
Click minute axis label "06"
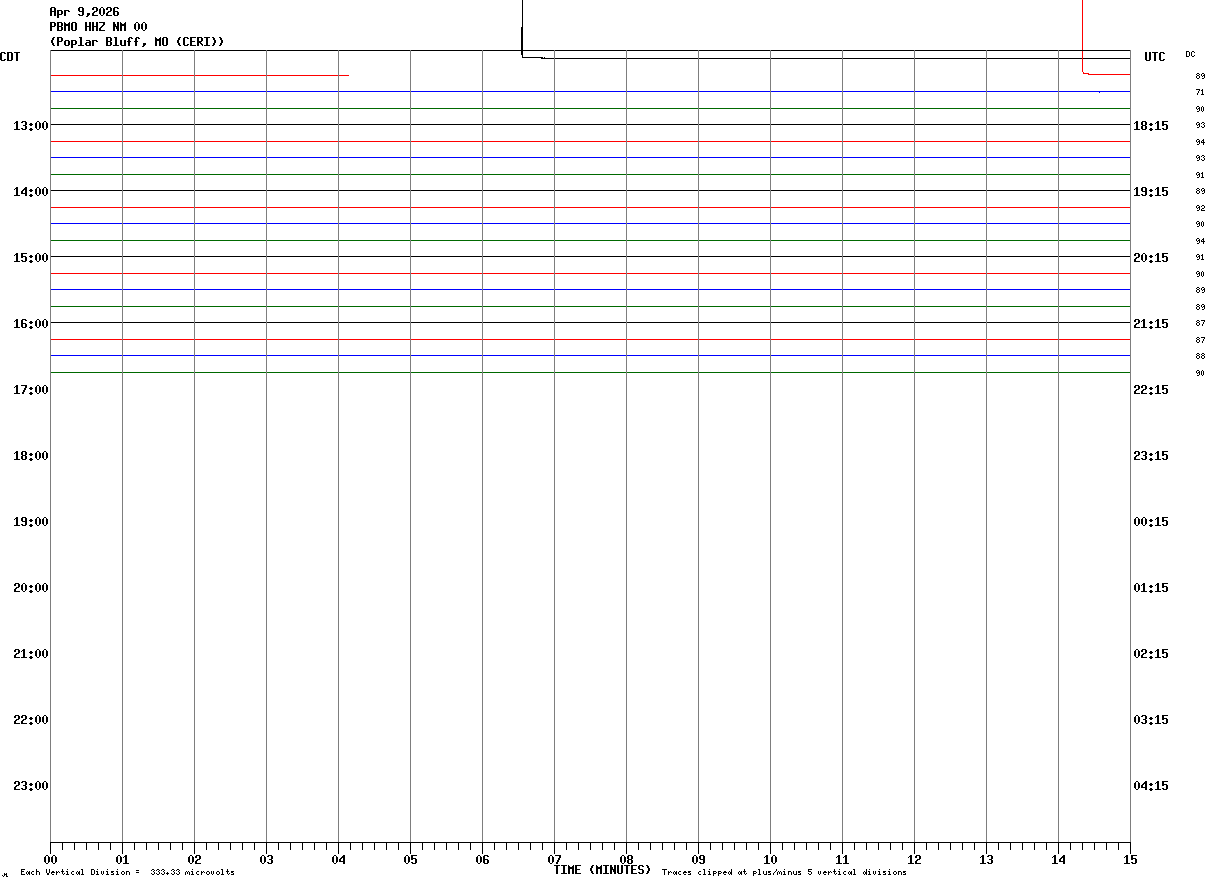pos(482,859)
